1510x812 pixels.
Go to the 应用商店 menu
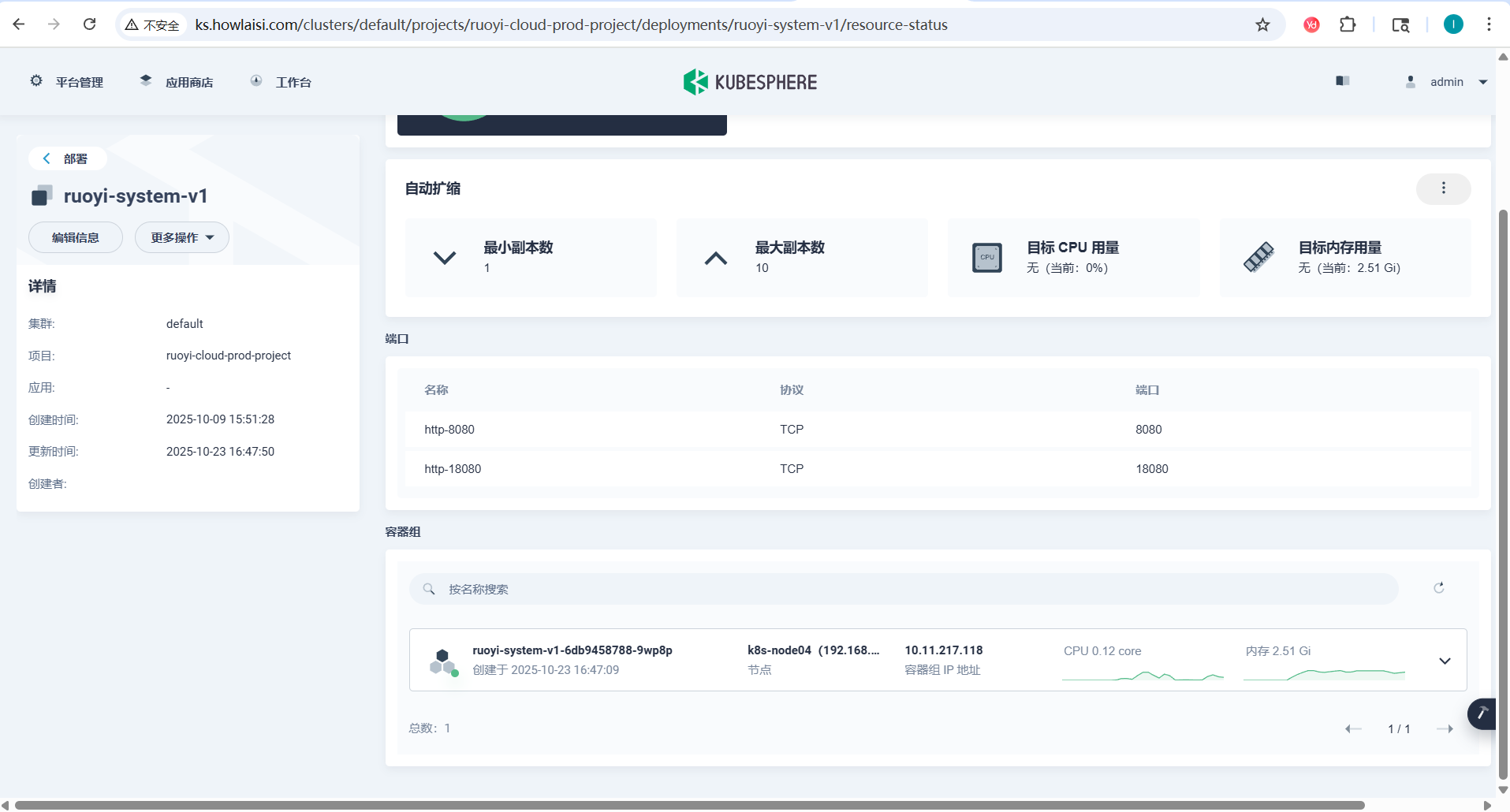point(177,82)
